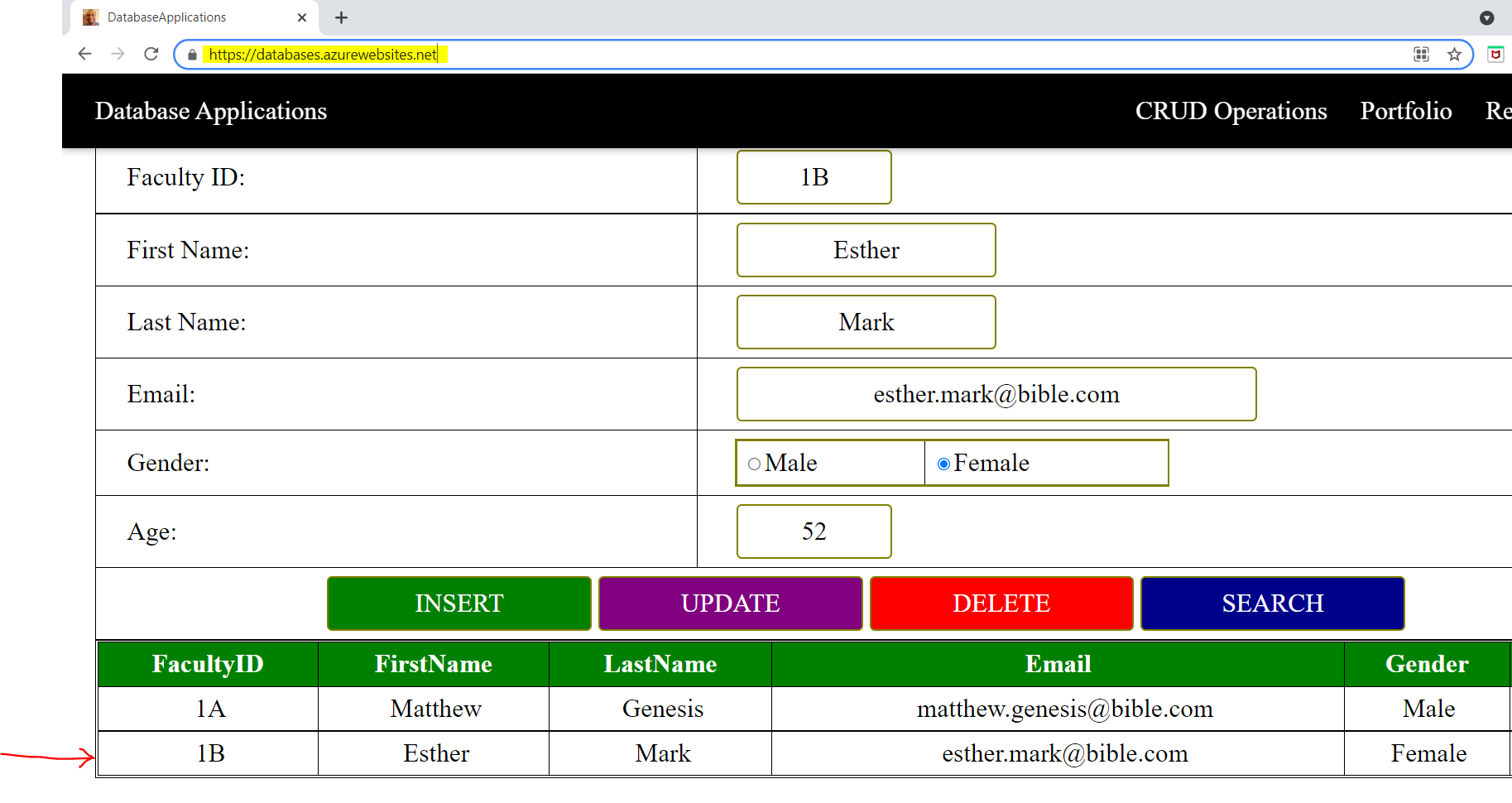Click the Mark cell in the table

click(x=660, y=753)
